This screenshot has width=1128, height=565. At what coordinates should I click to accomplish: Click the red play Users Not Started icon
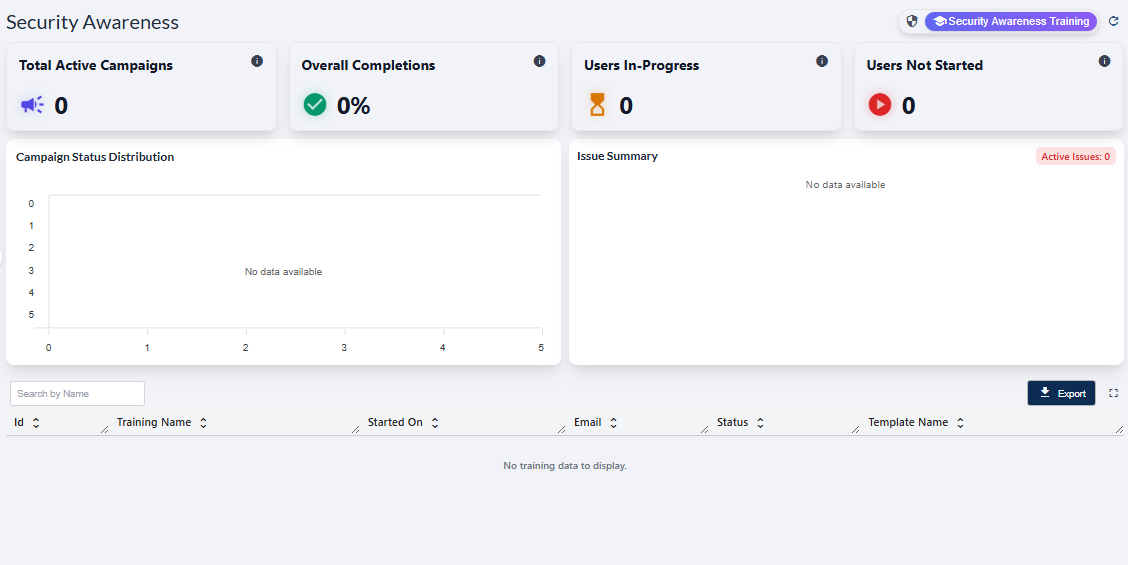(x=879, y=105)
